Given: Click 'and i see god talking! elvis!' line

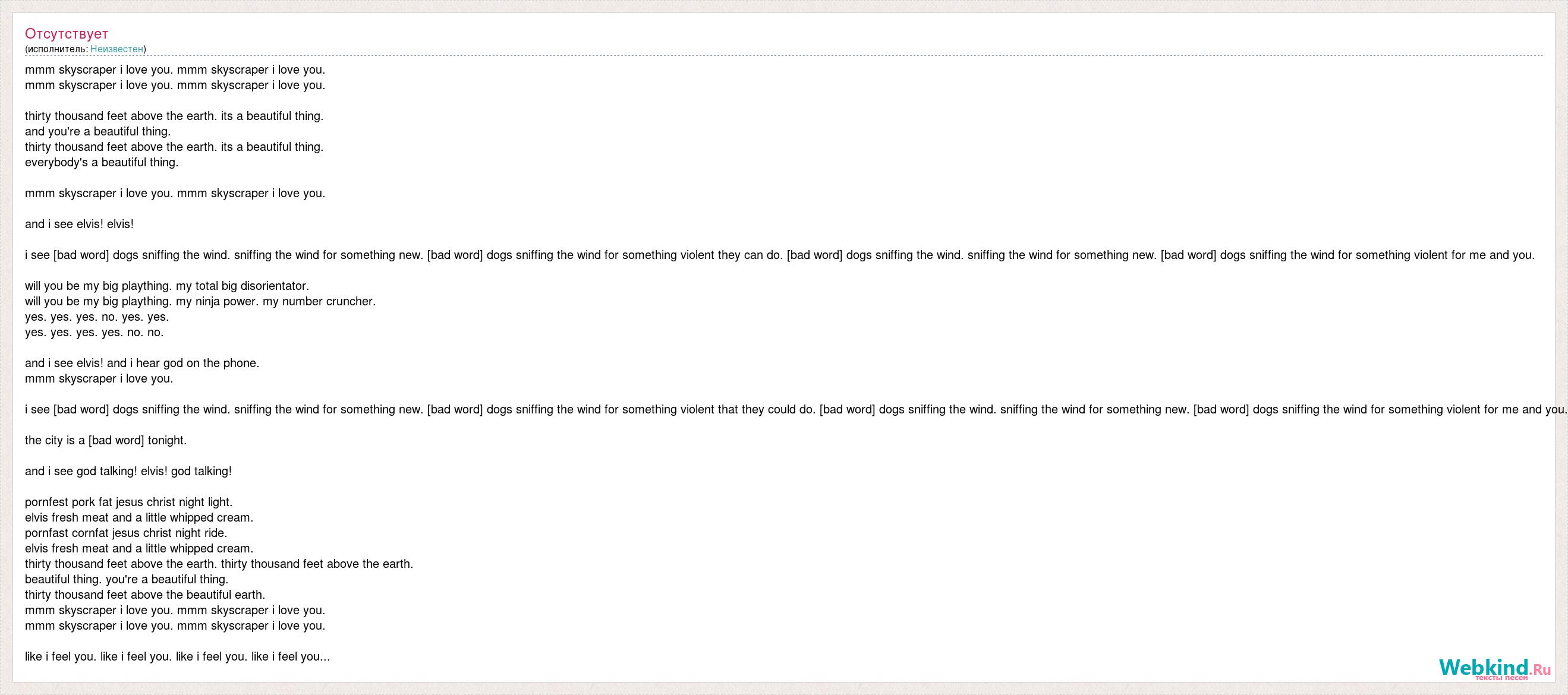Looking at the screenshot, I should (128, 471).
